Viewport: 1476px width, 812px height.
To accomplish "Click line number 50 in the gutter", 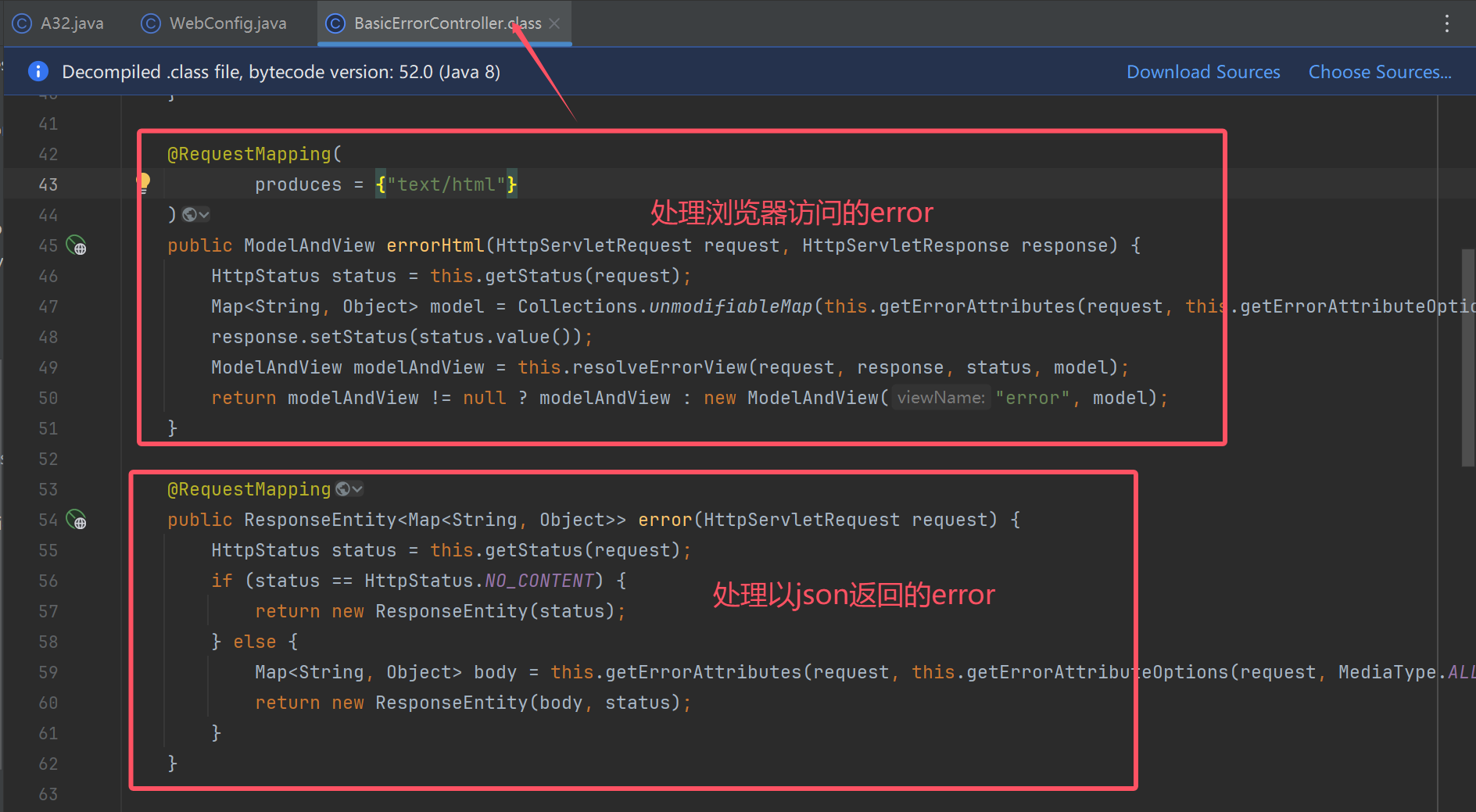I will click(x=48, y=398).
